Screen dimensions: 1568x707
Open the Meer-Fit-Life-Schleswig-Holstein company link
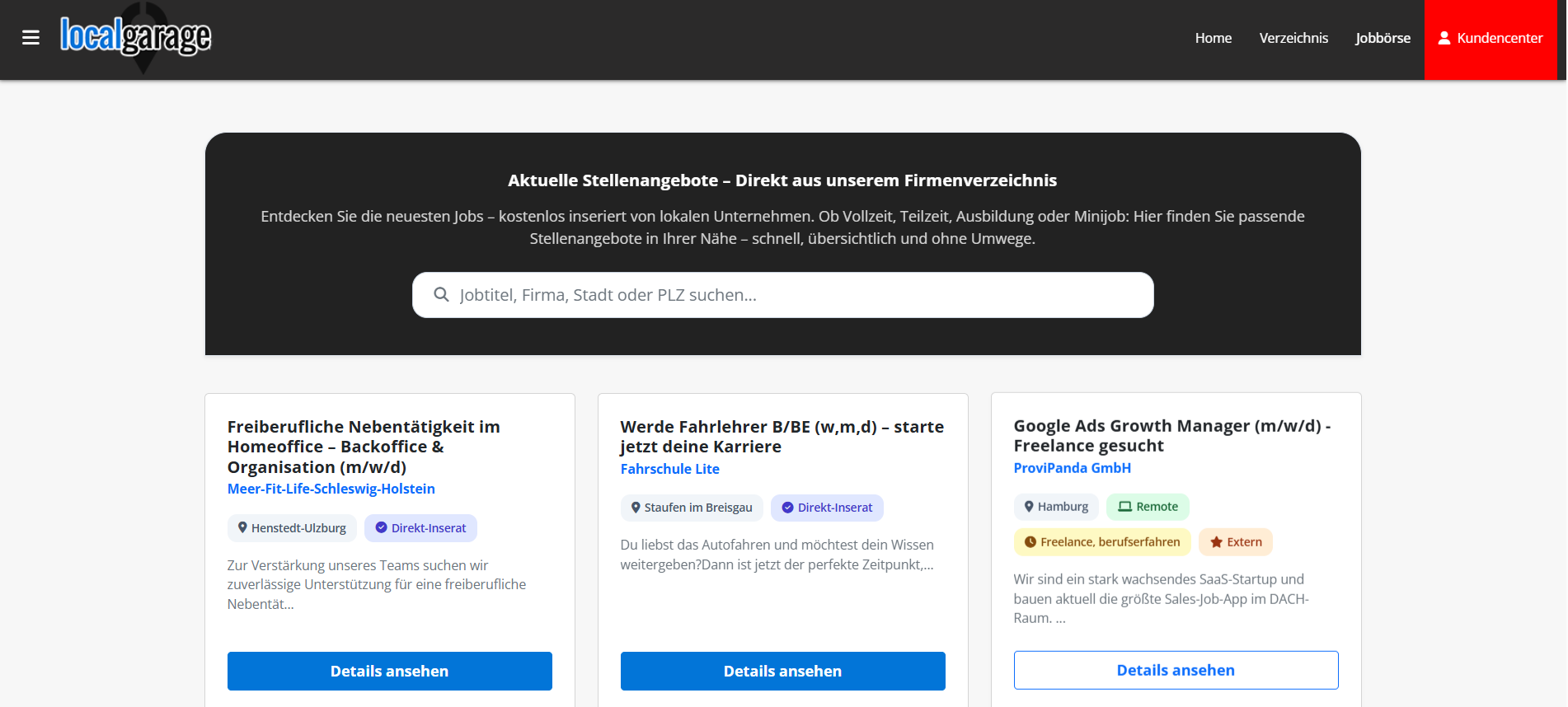coord(331,489)
